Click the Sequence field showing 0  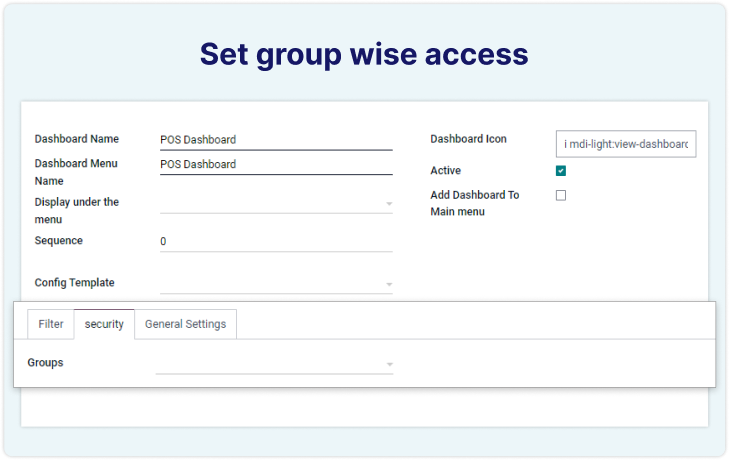275,242
